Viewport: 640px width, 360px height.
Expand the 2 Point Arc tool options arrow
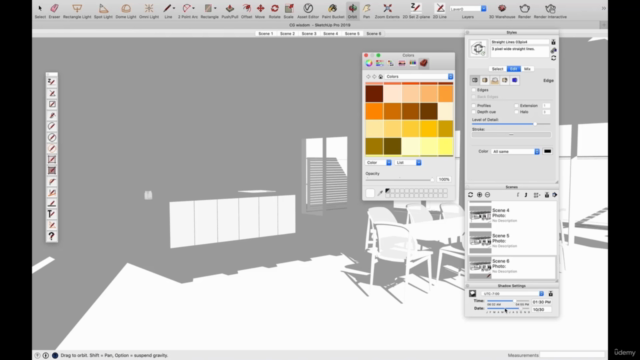coord(193,8)
